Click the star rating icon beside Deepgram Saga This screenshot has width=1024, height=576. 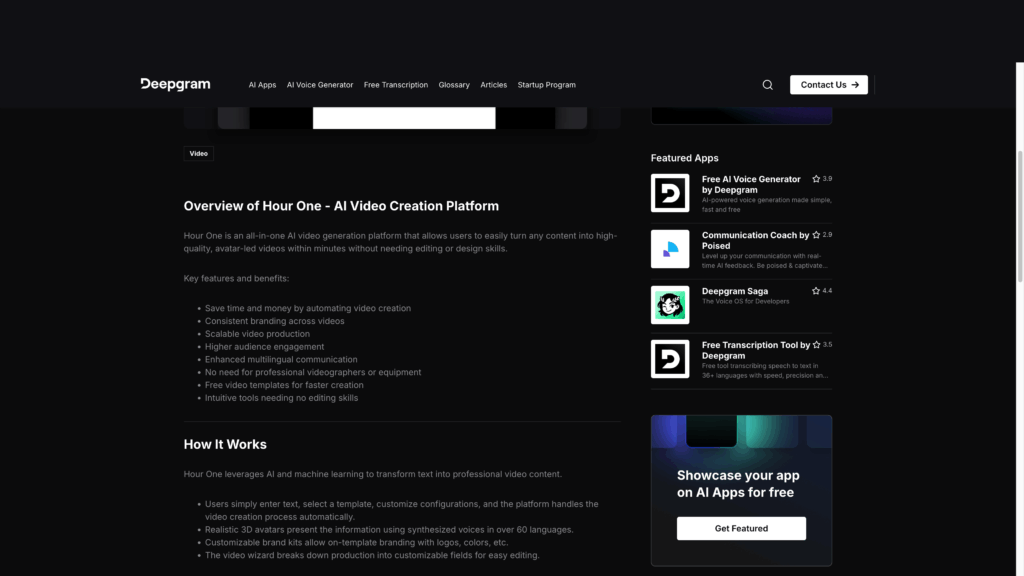point(814,290)
